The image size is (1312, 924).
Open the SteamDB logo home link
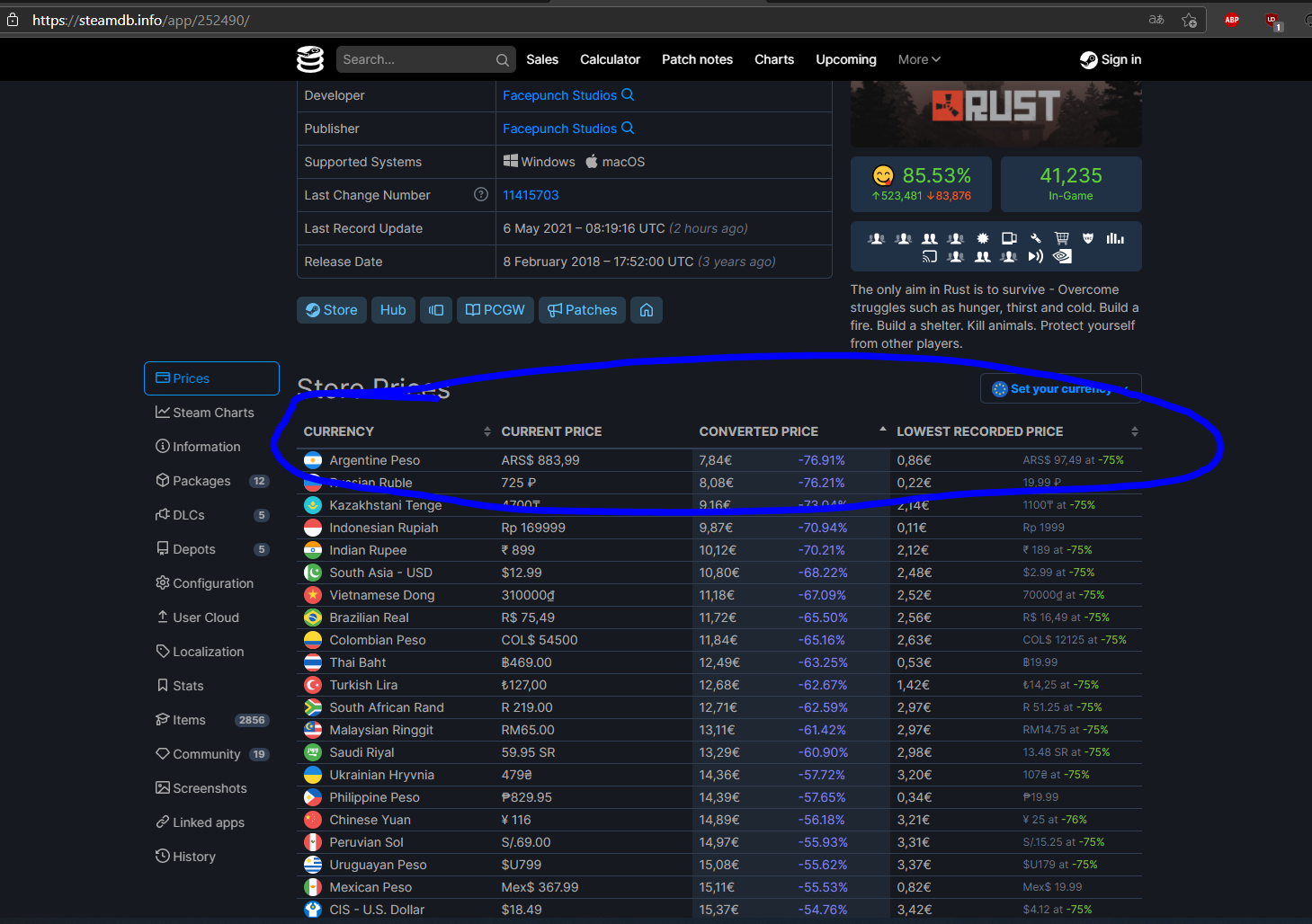(x=310, y=59)
